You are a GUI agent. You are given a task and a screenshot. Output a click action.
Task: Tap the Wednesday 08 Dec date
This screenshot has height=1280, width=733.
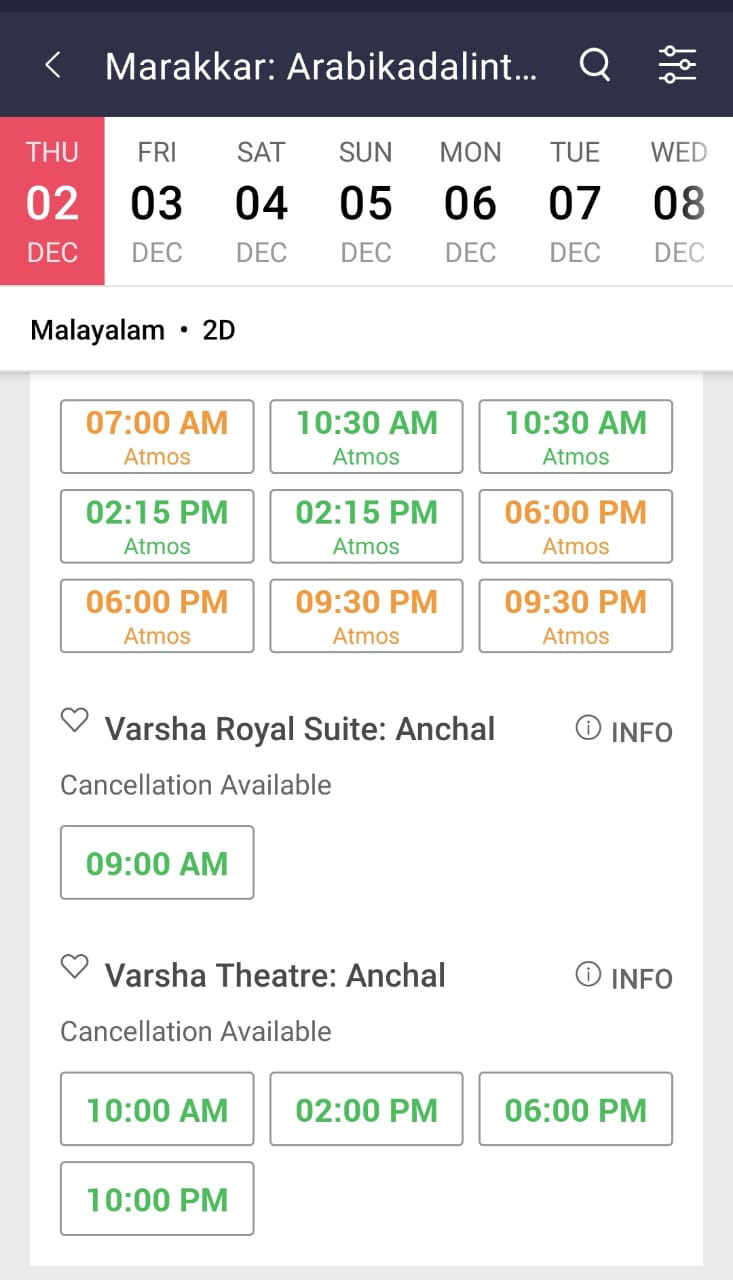click(x=679, y=202)
